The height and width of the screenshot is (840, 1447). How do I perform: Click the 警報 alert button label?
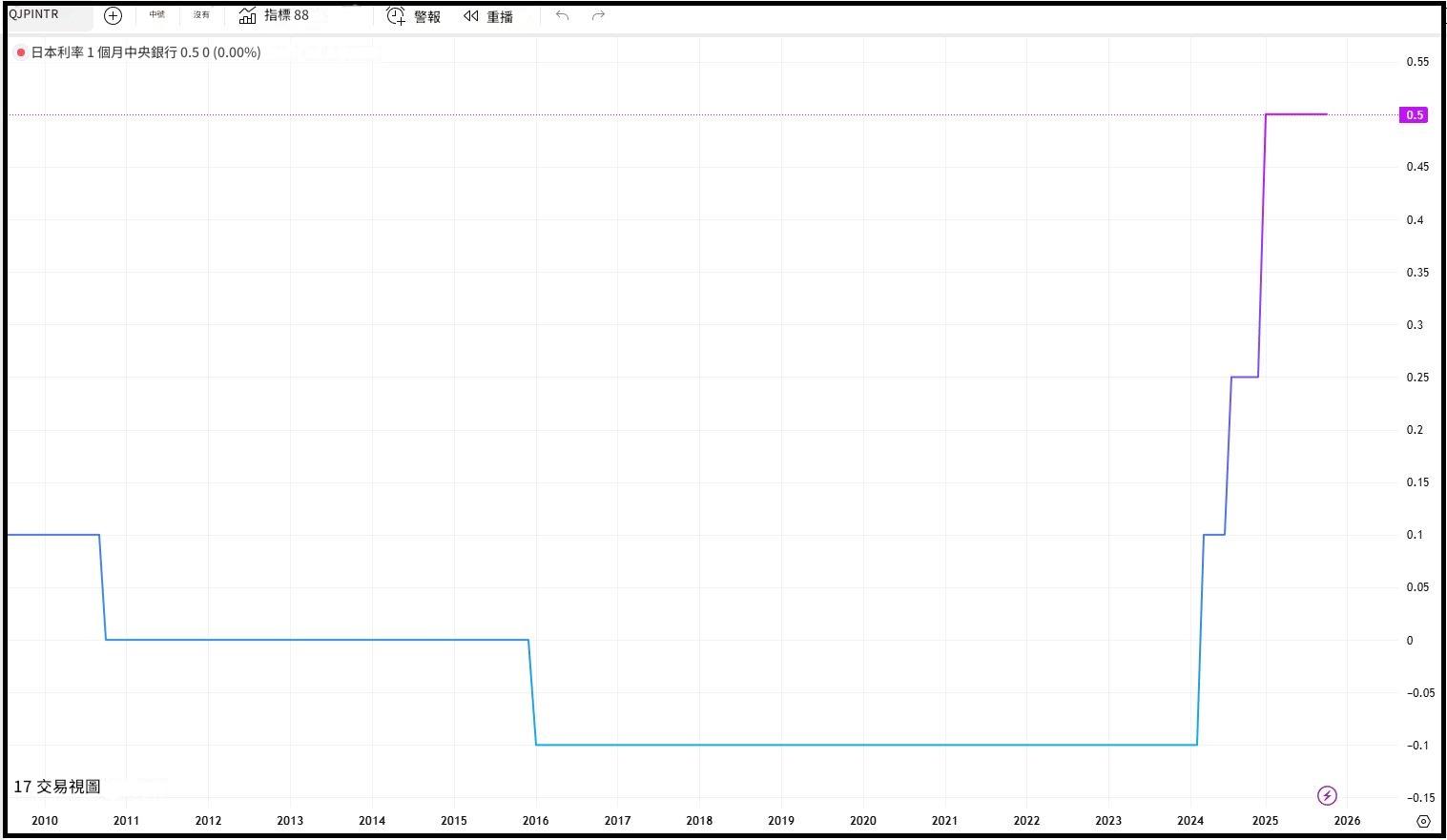pos(427,17)
